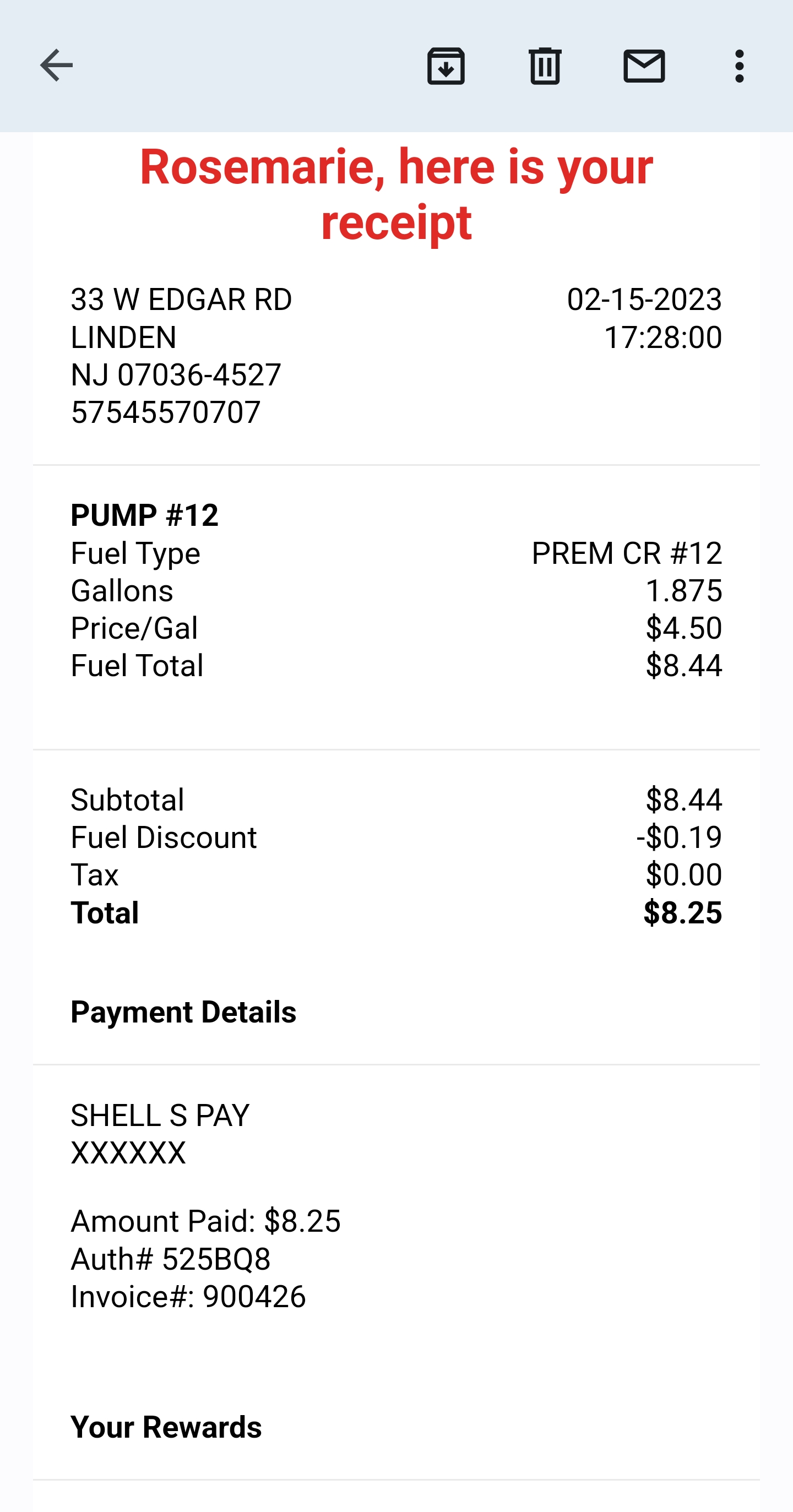Screen dimensions: 793x1512
Task: Tap the Invoice#: 900426 line
Action: 188,1297
